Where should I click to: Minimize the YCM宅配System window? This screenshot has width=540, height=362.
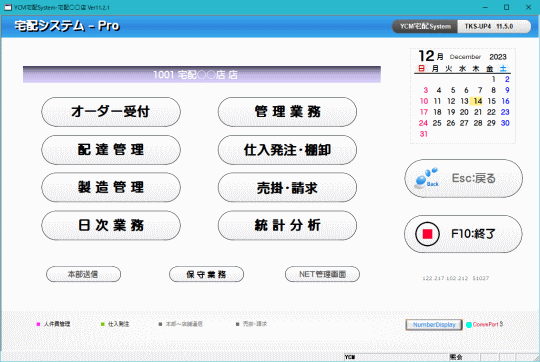[485, 7]
